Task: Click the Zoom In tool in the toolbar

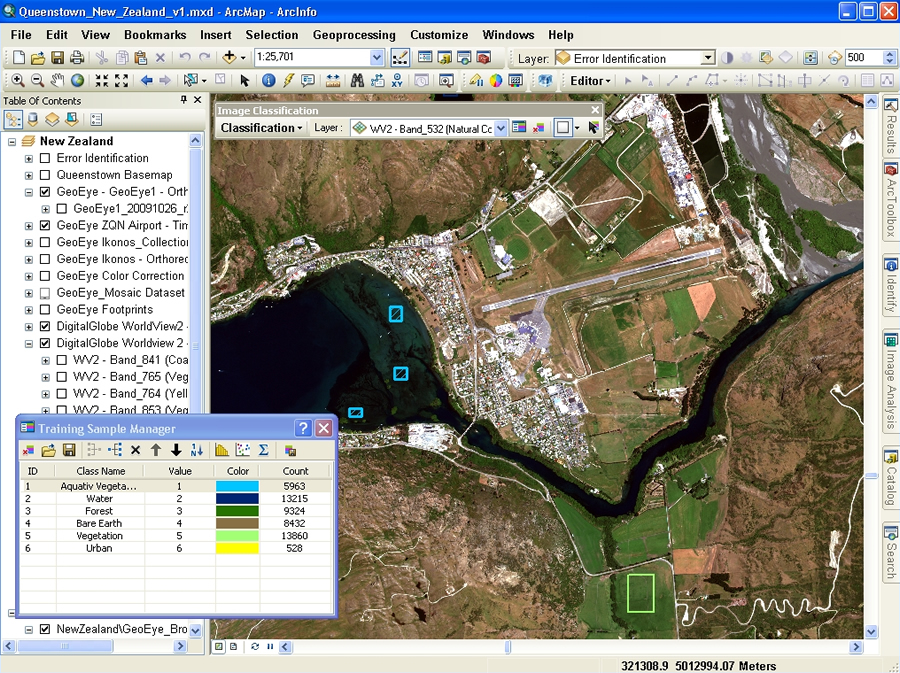Action: pyautogui.click(x=18, y=81)
